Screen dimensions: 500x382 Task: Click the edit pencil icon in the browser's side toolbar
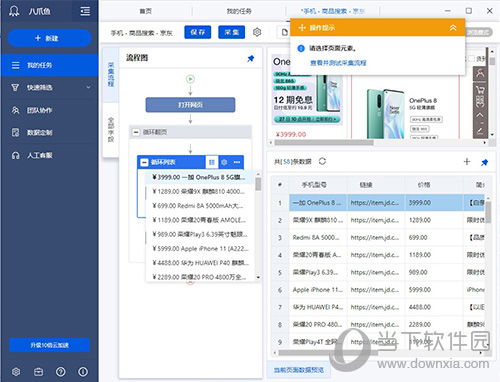(480, 130)
